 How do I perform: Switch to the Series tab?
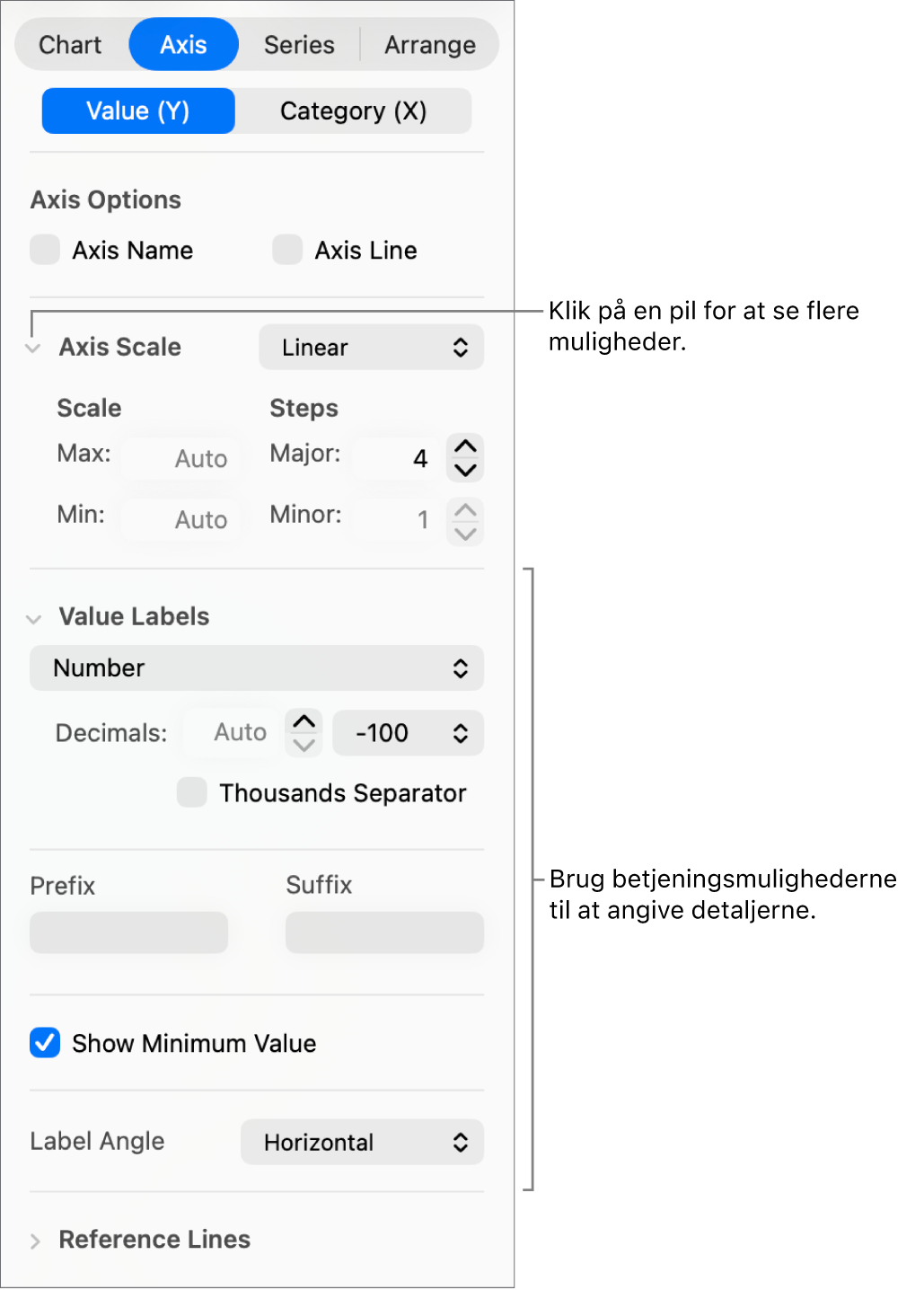pyautogui.click(x=299, y=45)
